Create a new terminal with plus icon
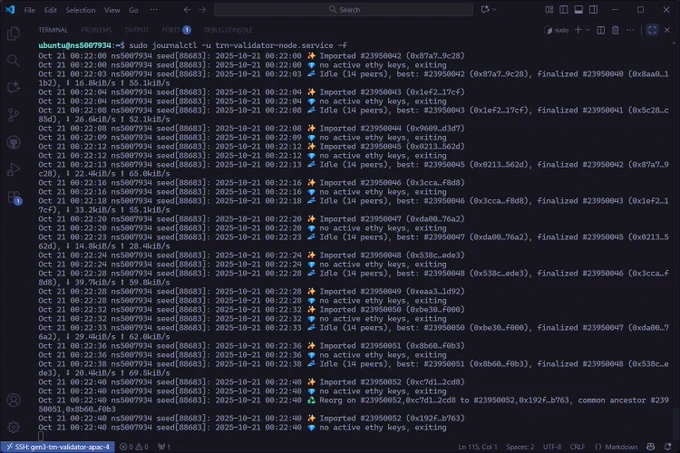 click(578, 29)
